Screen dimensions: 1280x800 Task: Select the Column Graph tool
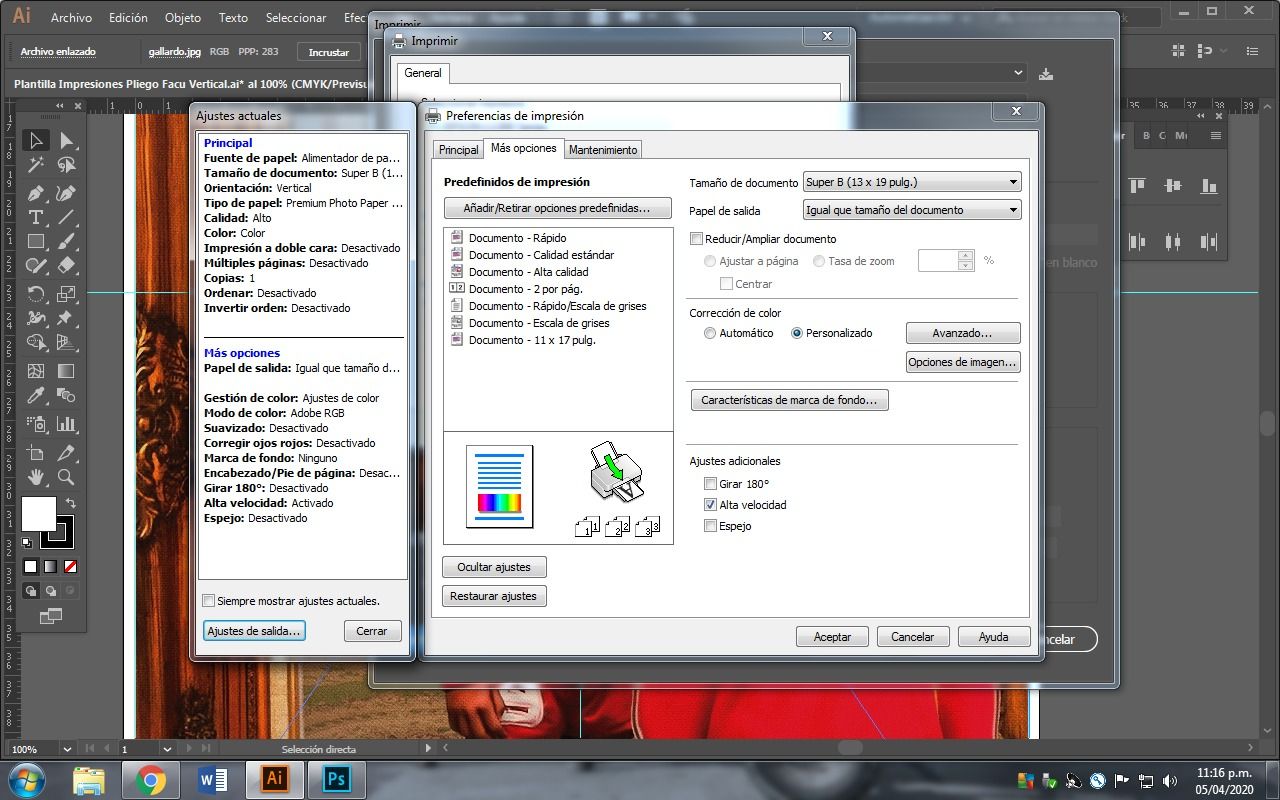(66, 424)
